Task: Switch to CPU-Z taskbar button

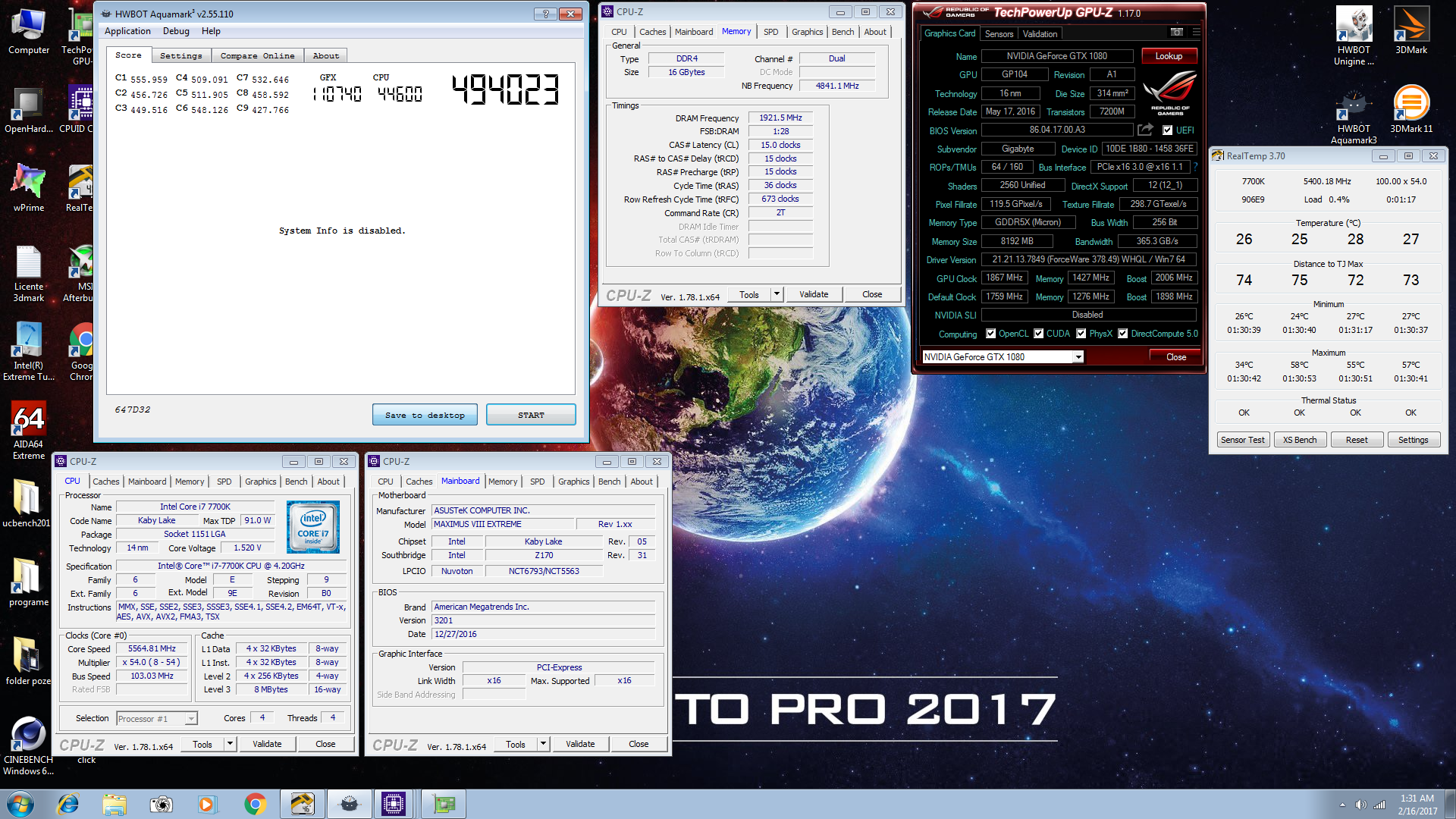Action: pyautogui.click(x=394, y=804)
